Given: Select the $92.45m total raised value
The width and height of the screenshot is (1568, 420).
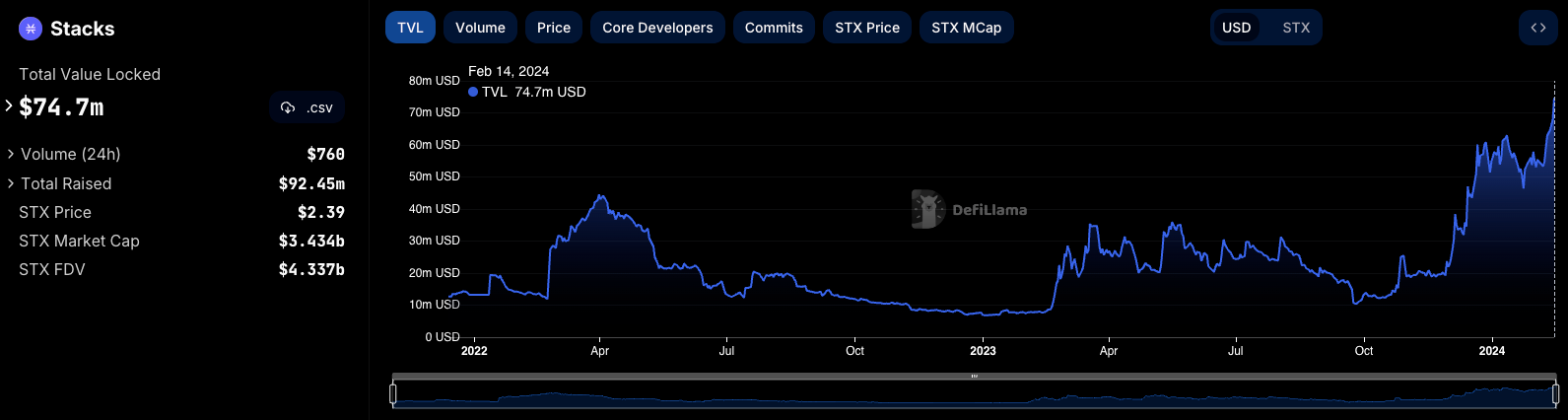Looking at the screenshot, I should (311, 183).
